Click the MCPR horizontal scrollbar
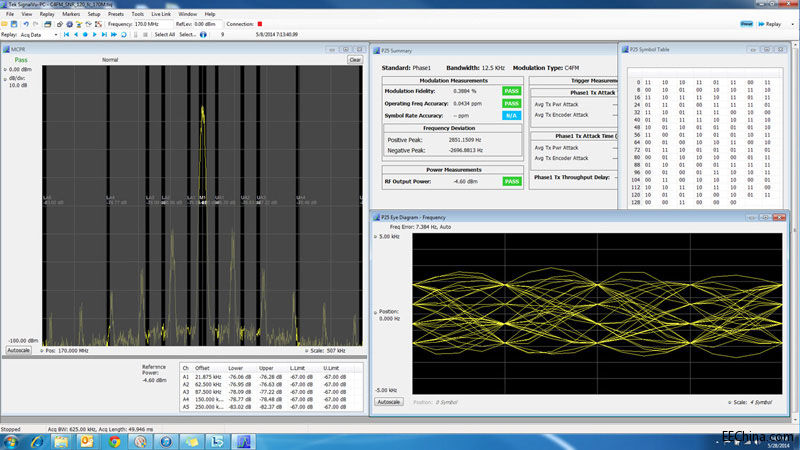Viewport: 800px width, 450px height. (185, 357)
